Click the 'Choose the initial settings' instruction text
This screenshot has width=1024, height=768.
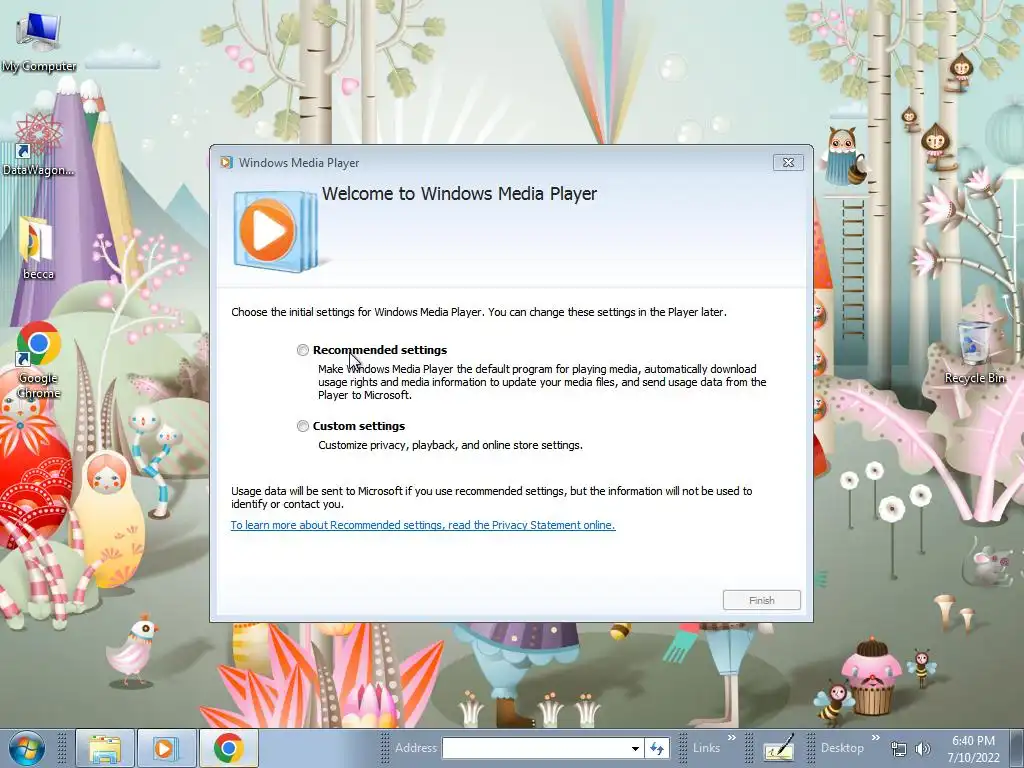479,312
